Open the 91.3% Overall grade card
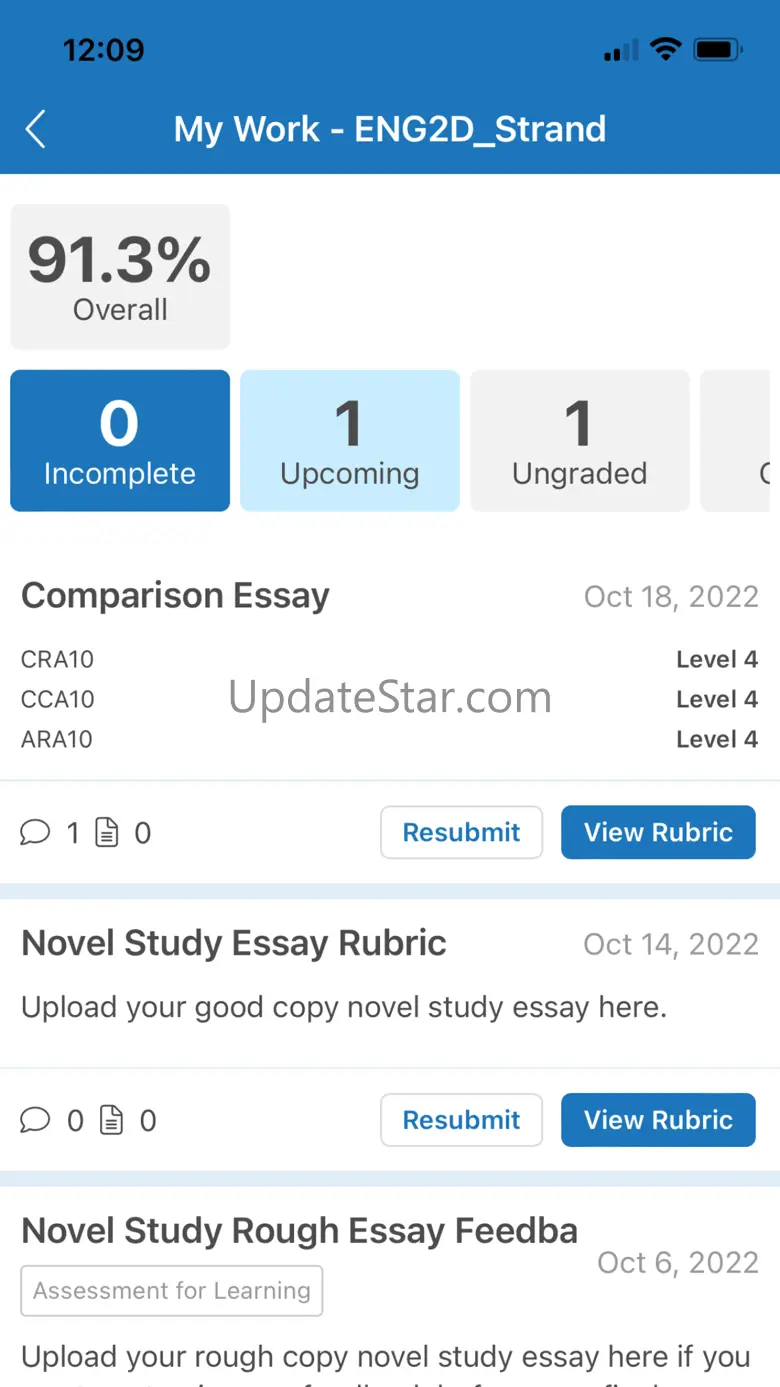This screenshot has height=1387, width=780. (x=120, y=277)
